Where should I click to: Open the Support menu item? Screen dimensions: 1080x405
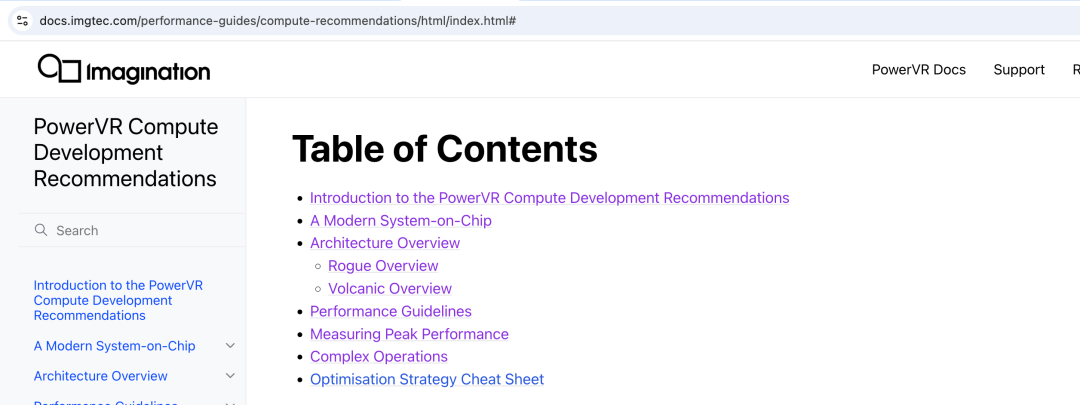1018,70
